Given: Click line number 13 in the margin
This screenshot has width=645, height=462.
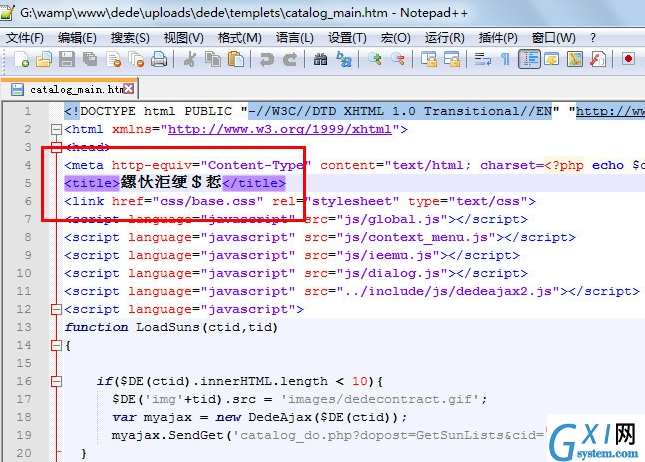Looking at the screenshot, I should click(x=24, y=327).
